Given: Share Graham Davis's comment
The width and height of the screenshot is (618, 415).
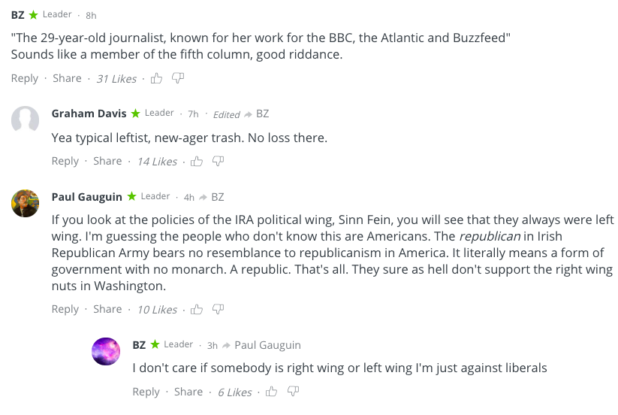Looking at the screenshot, I should (x=107, y=161).
